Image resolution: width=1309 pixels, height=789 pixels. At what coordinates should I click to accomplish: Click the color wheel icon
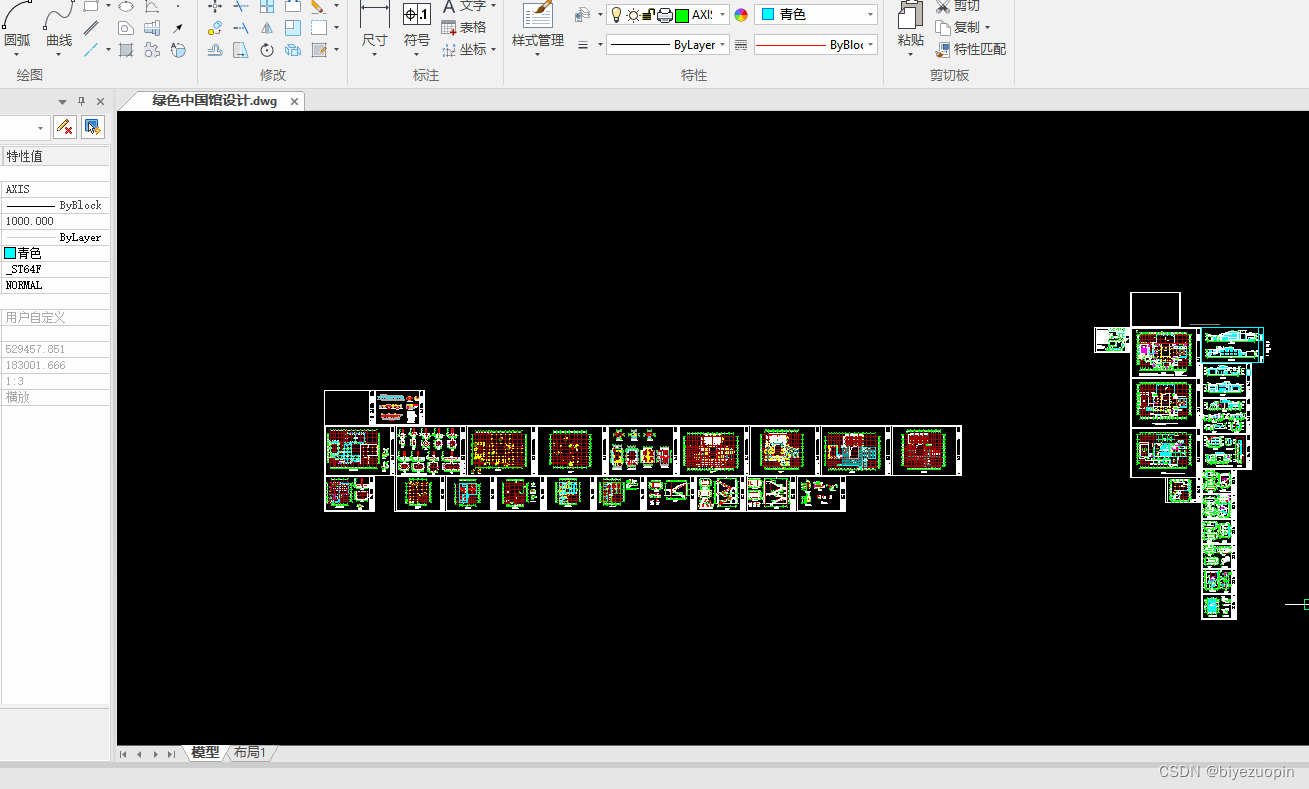pos(741,15)
